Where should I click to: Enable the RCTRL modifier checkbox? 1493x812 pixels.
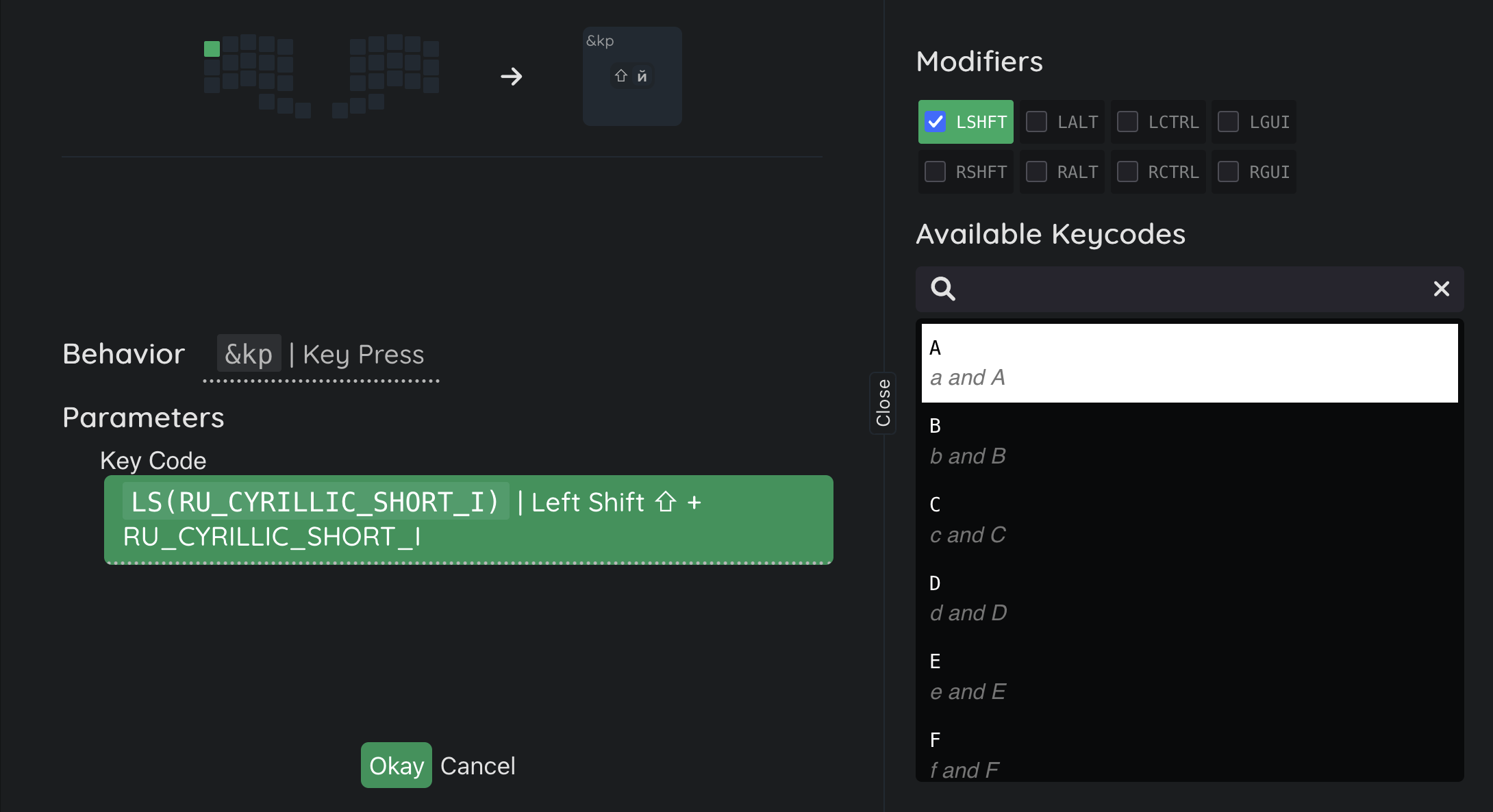pos(1128,172)
